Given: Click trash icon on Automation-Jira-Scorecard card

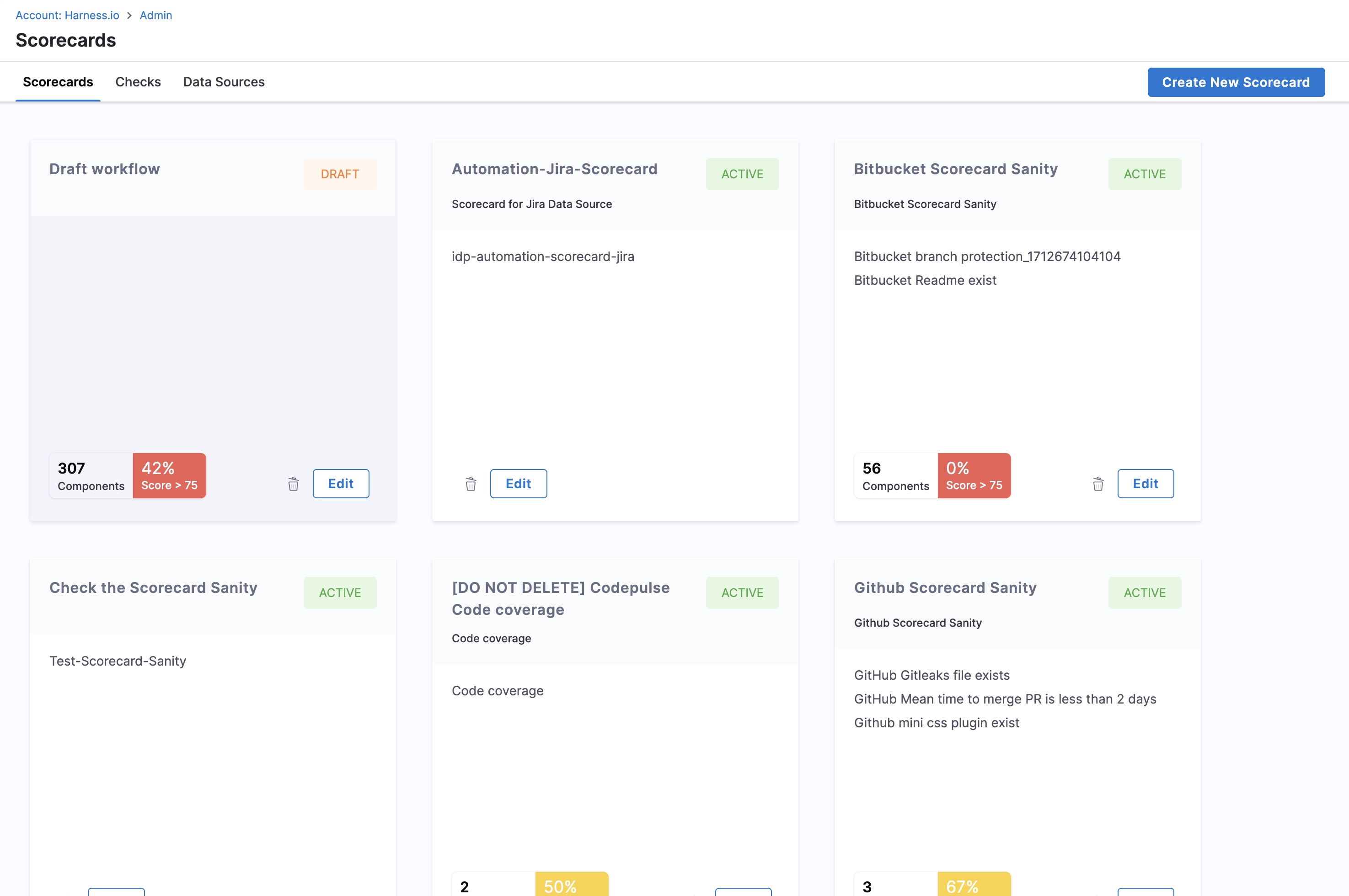Looking at the screenshot, I should 471,484.
